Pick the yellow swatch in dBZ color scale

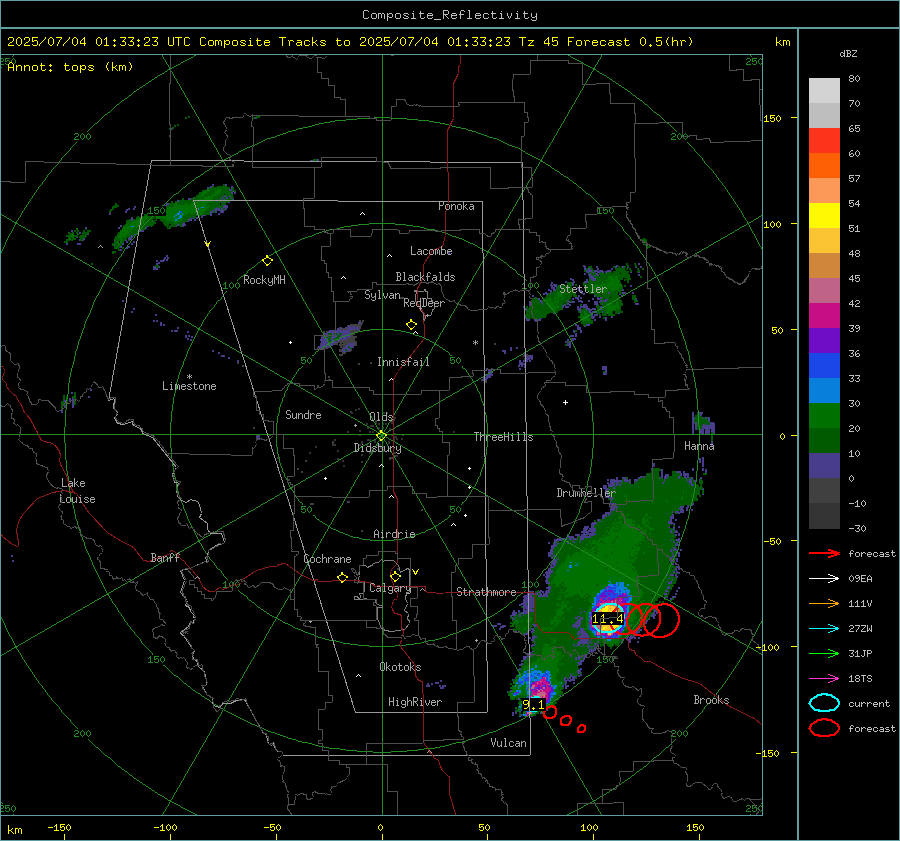824,216
